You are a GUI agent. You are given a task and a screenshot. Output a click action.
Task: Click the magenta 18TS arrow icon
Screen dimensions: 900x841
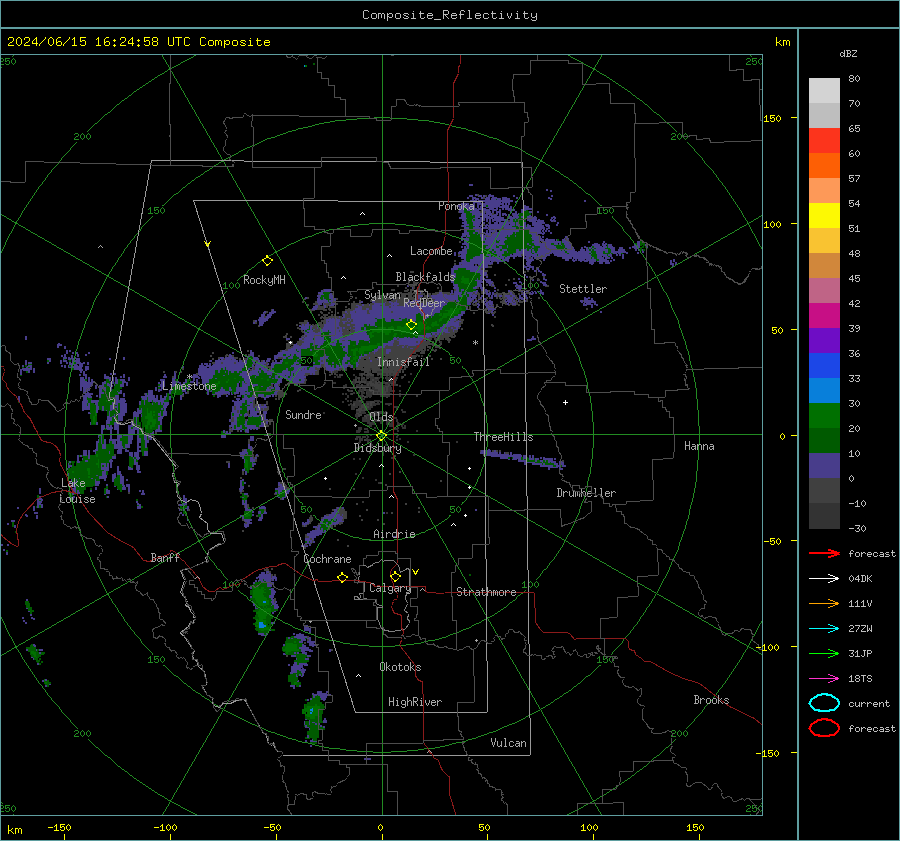click(x=824, y=679)
